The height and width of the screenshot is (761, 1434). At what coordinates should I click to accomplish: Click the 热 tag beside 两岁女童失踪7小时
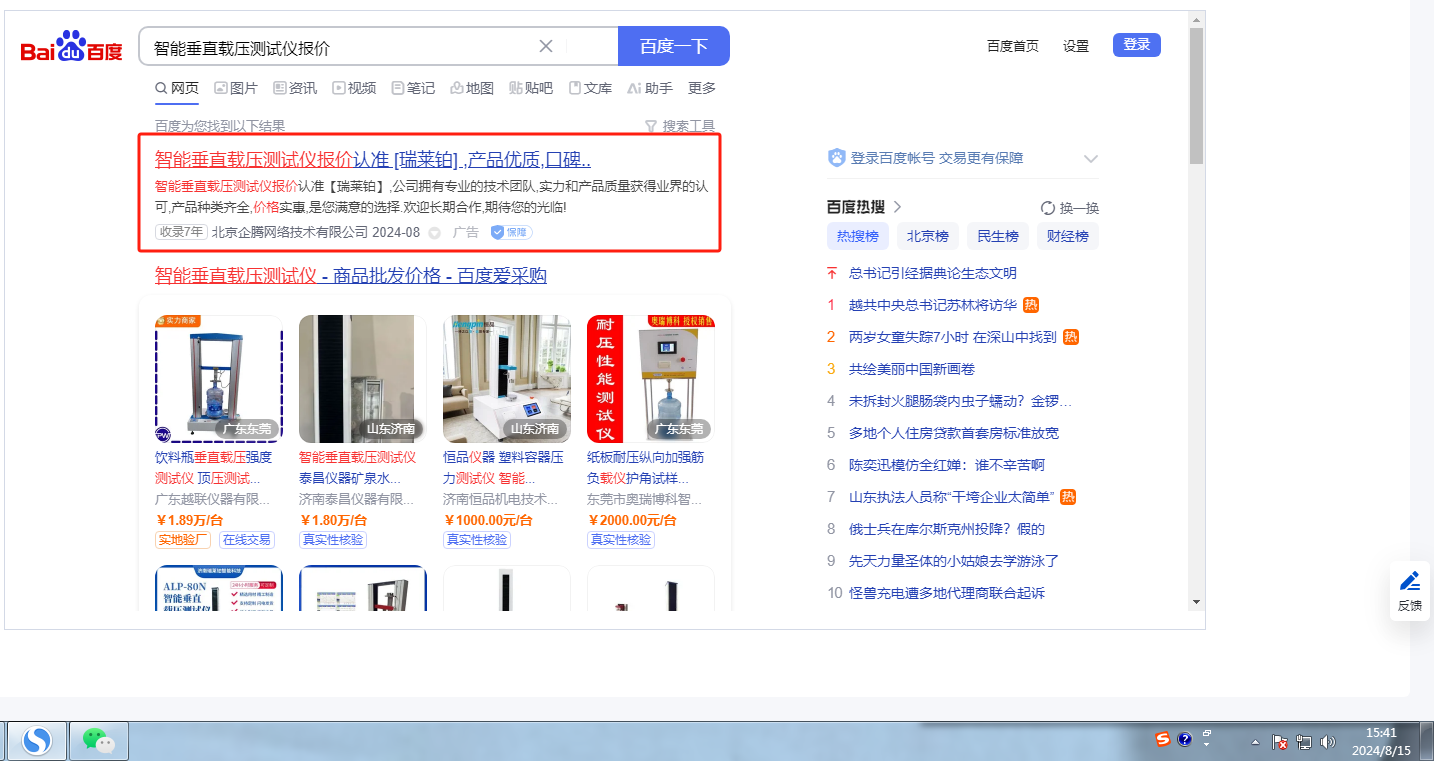[x=1070, y=337]
